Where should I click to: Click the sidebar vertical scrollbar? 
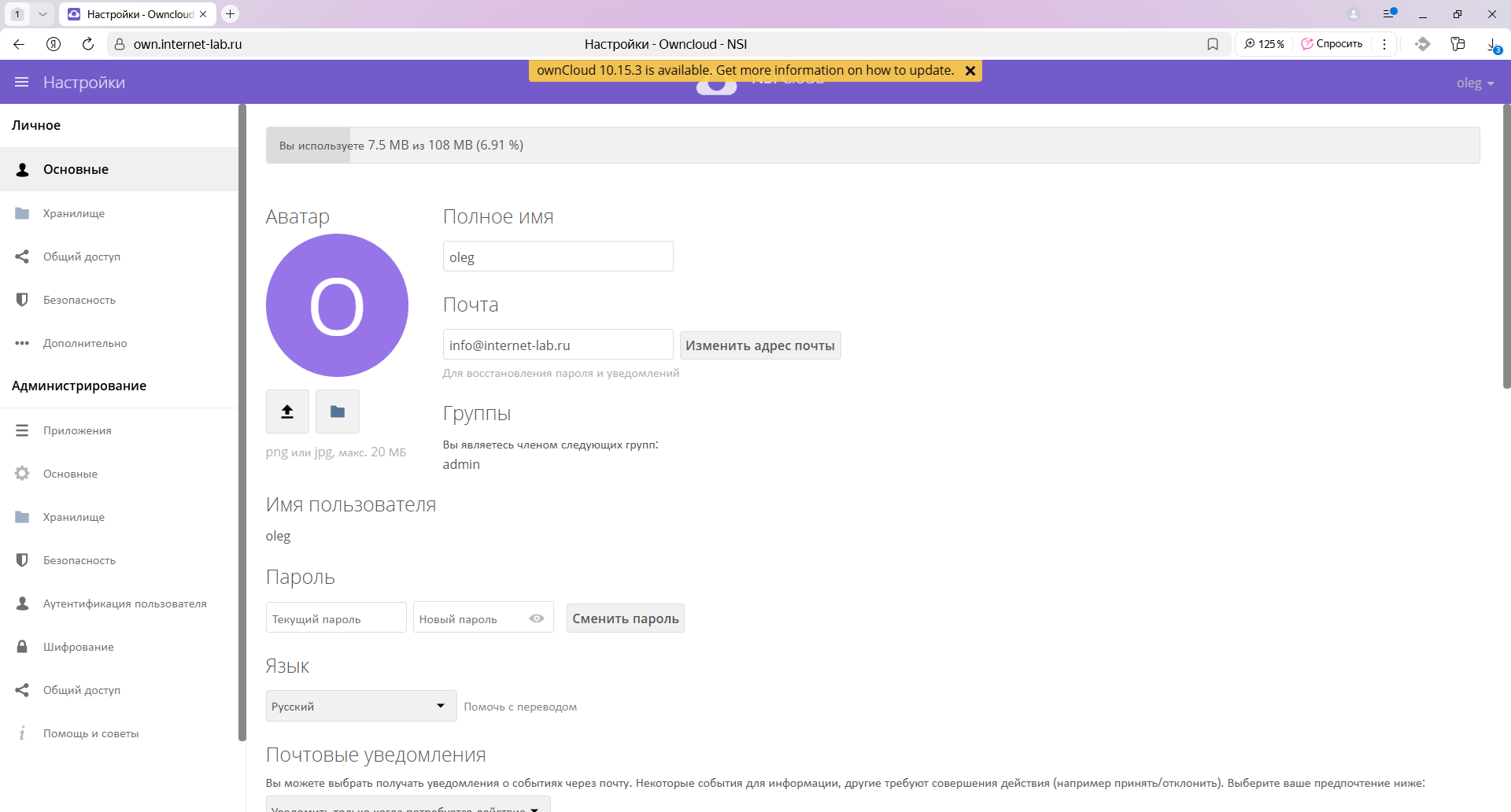coord(242,422)
